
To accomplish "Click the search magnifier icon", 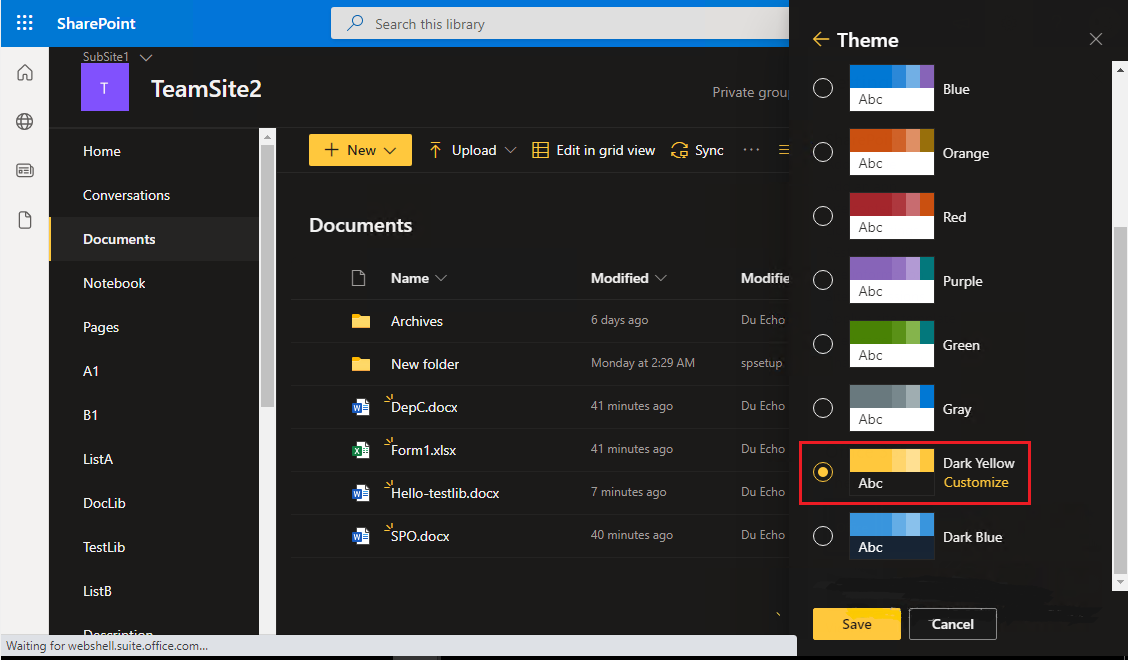I will click(355, 23).
